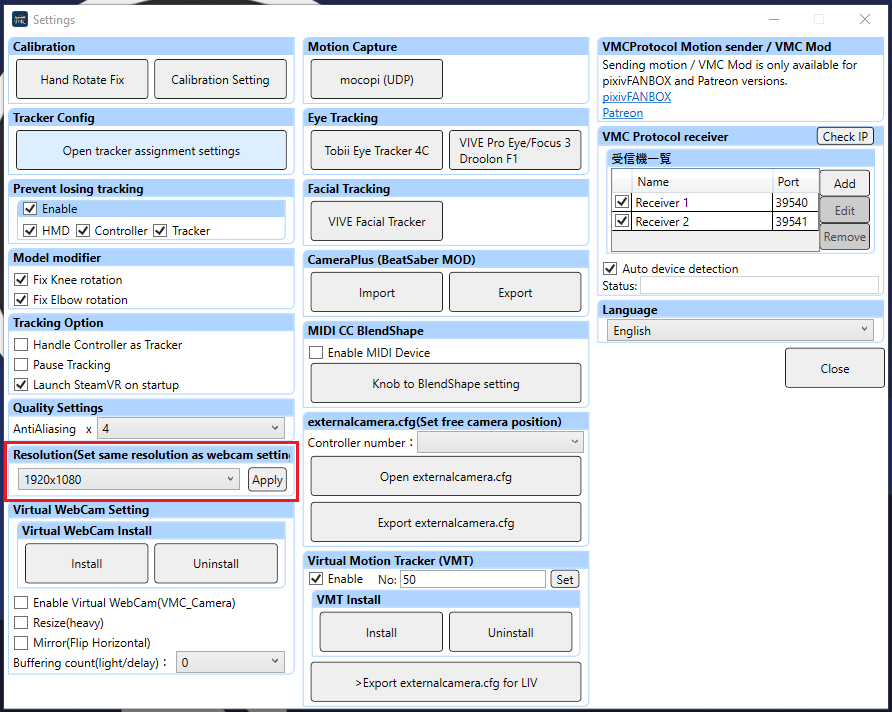
Task: Open the pixivFANBOX link
Action: click(636, 97)
